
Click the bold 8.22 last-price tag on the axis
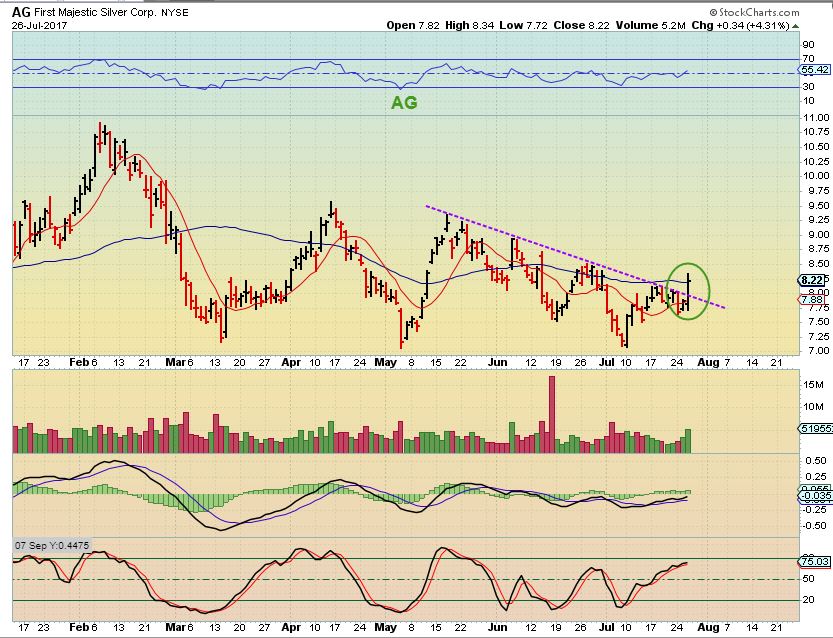pos(812,280)
